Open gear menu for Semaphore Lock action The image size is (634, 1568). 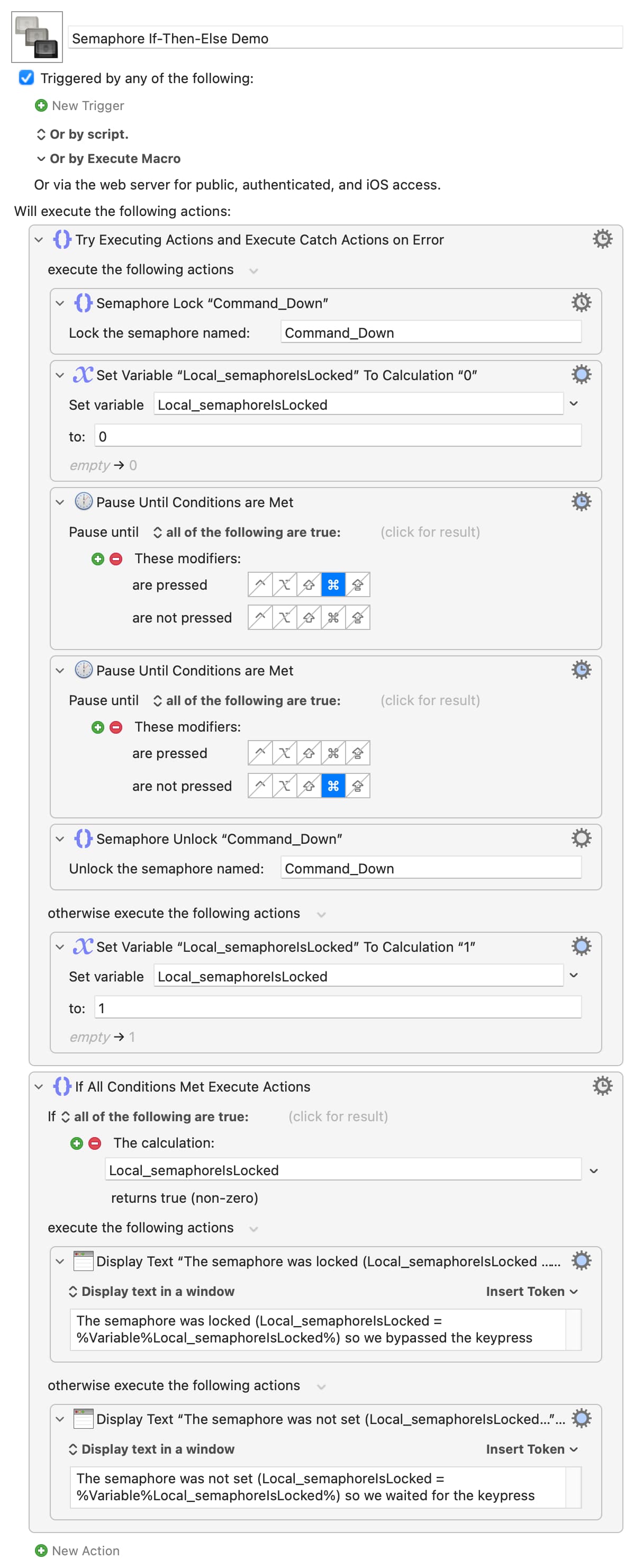coord(581,302)
